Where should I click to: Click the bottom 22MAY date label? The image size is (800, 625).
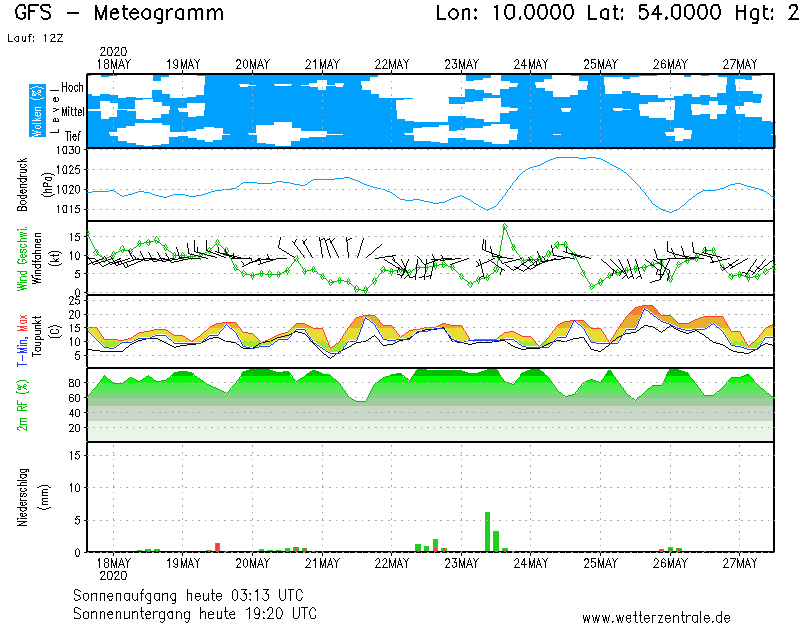tap(392, 563)
